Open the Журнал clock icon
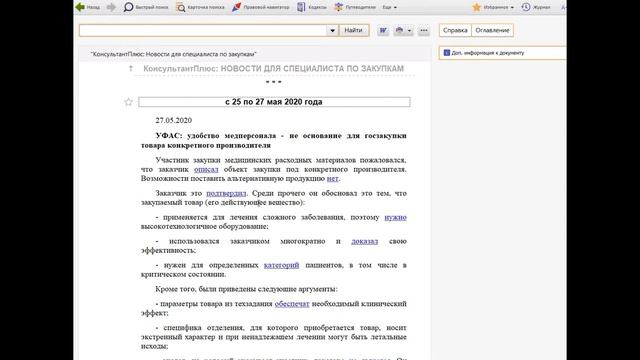 [526, 7]
